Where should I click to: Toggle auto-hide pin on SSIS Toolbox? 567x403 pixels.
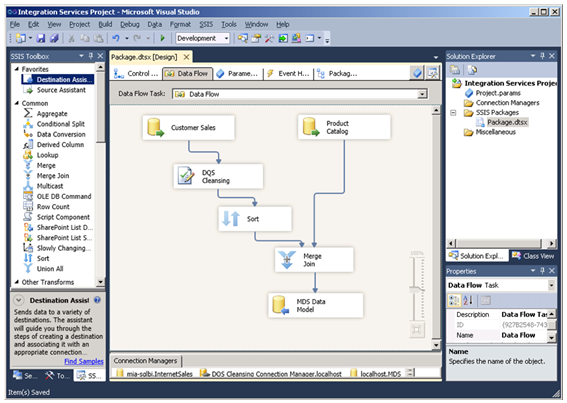click(91, 56)
